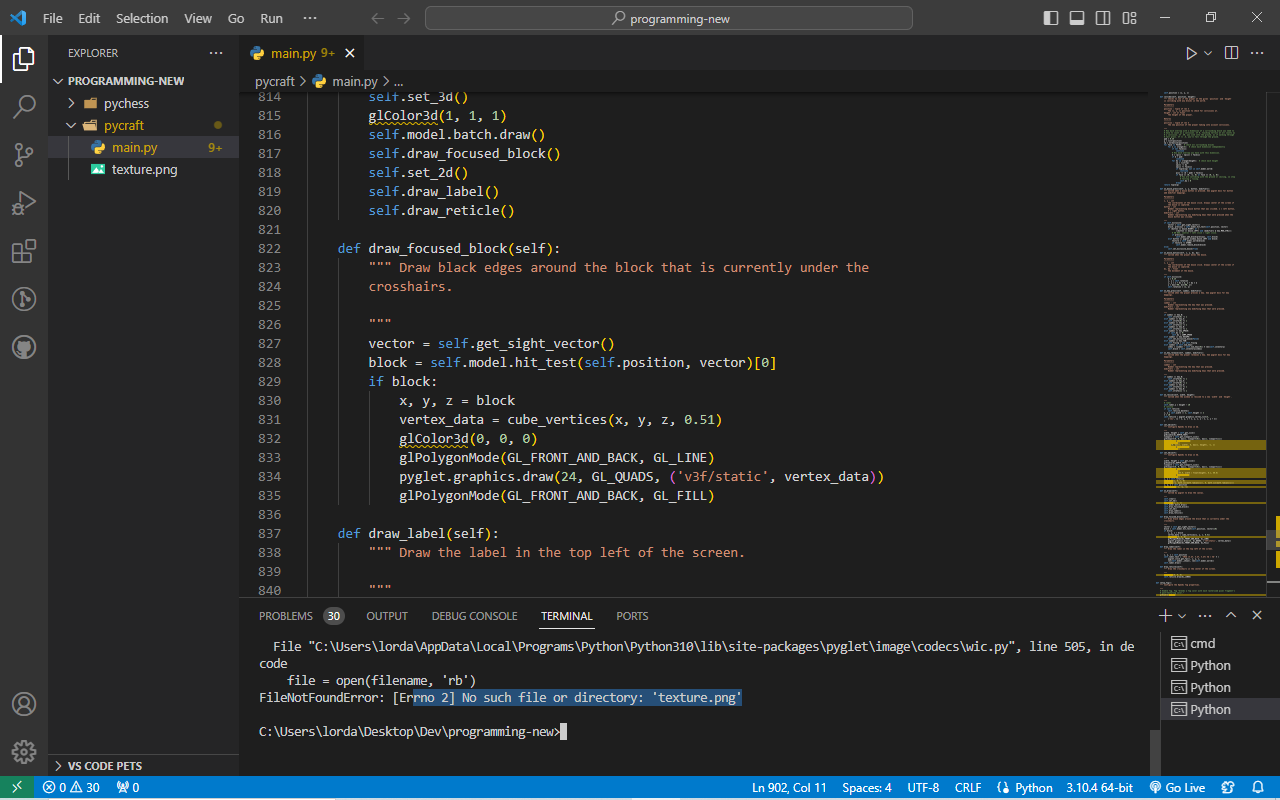Open the Search view
1280x800 pixels.
click(24, 106)
